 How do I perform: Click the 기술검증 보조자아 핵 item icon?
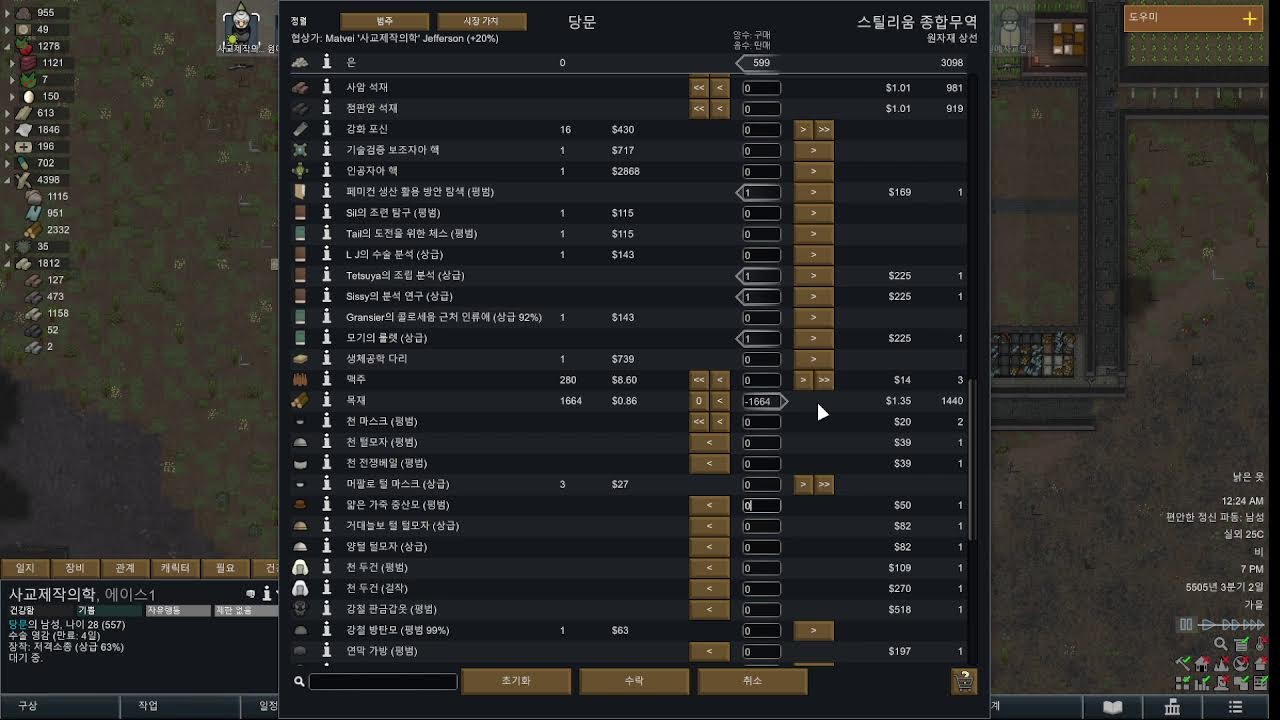coord(300,150)
